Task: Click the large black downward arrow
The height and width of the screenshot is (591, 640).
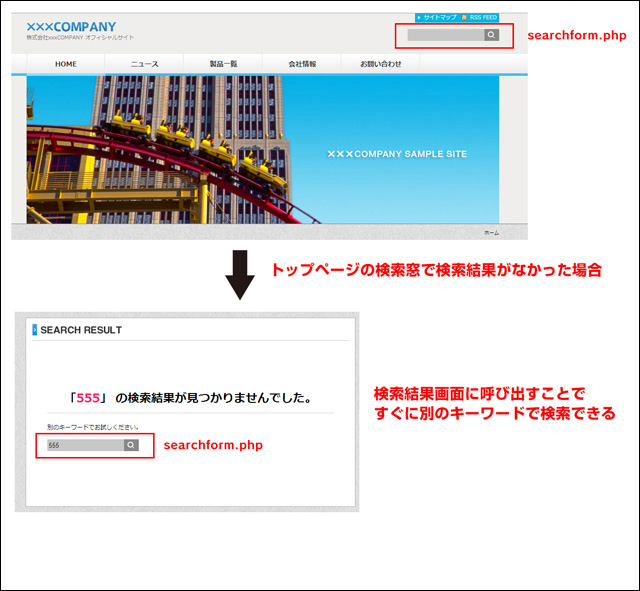Action: [240, 276]
